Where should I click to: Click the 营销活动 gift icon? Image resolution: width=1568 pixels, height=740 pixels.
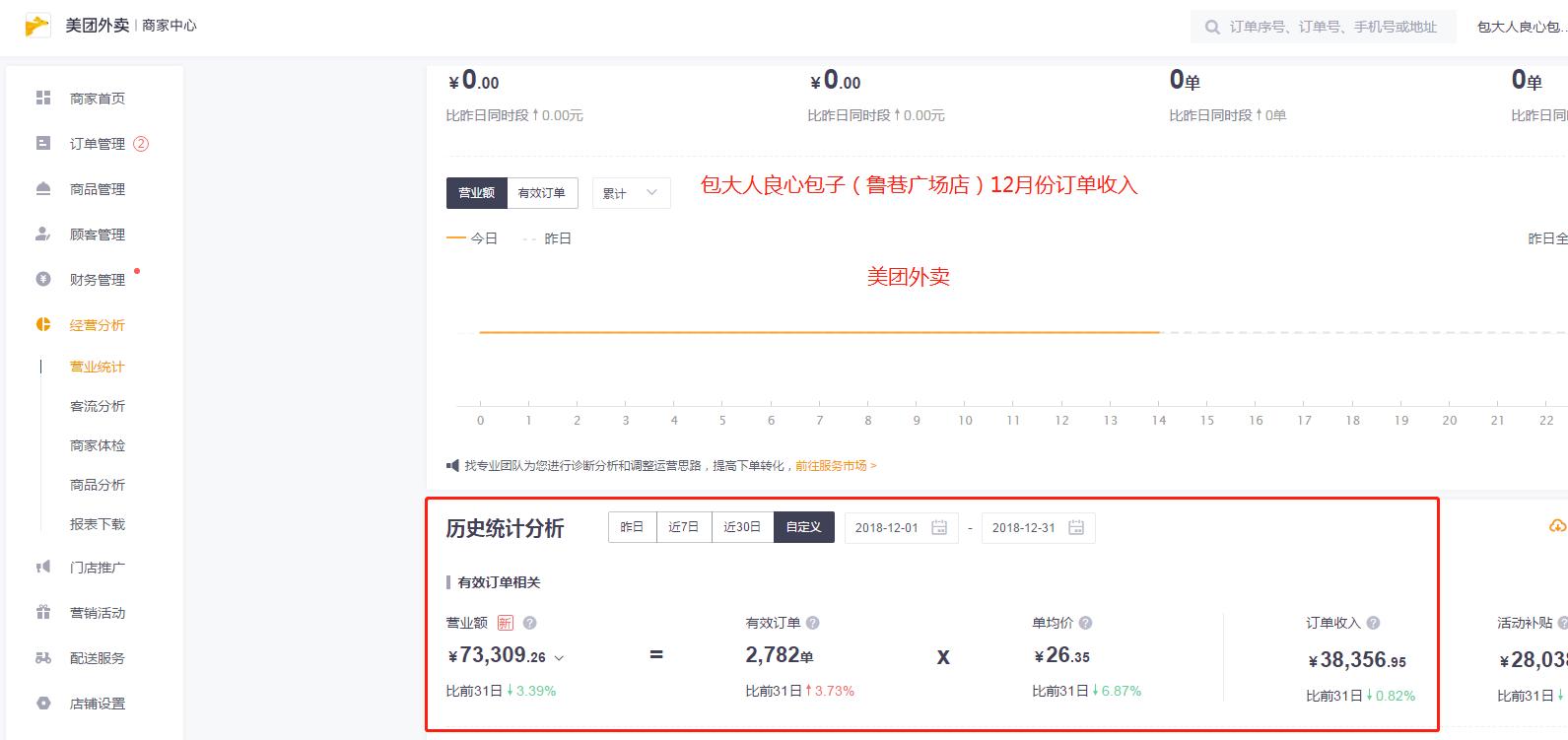pos(43,612)
